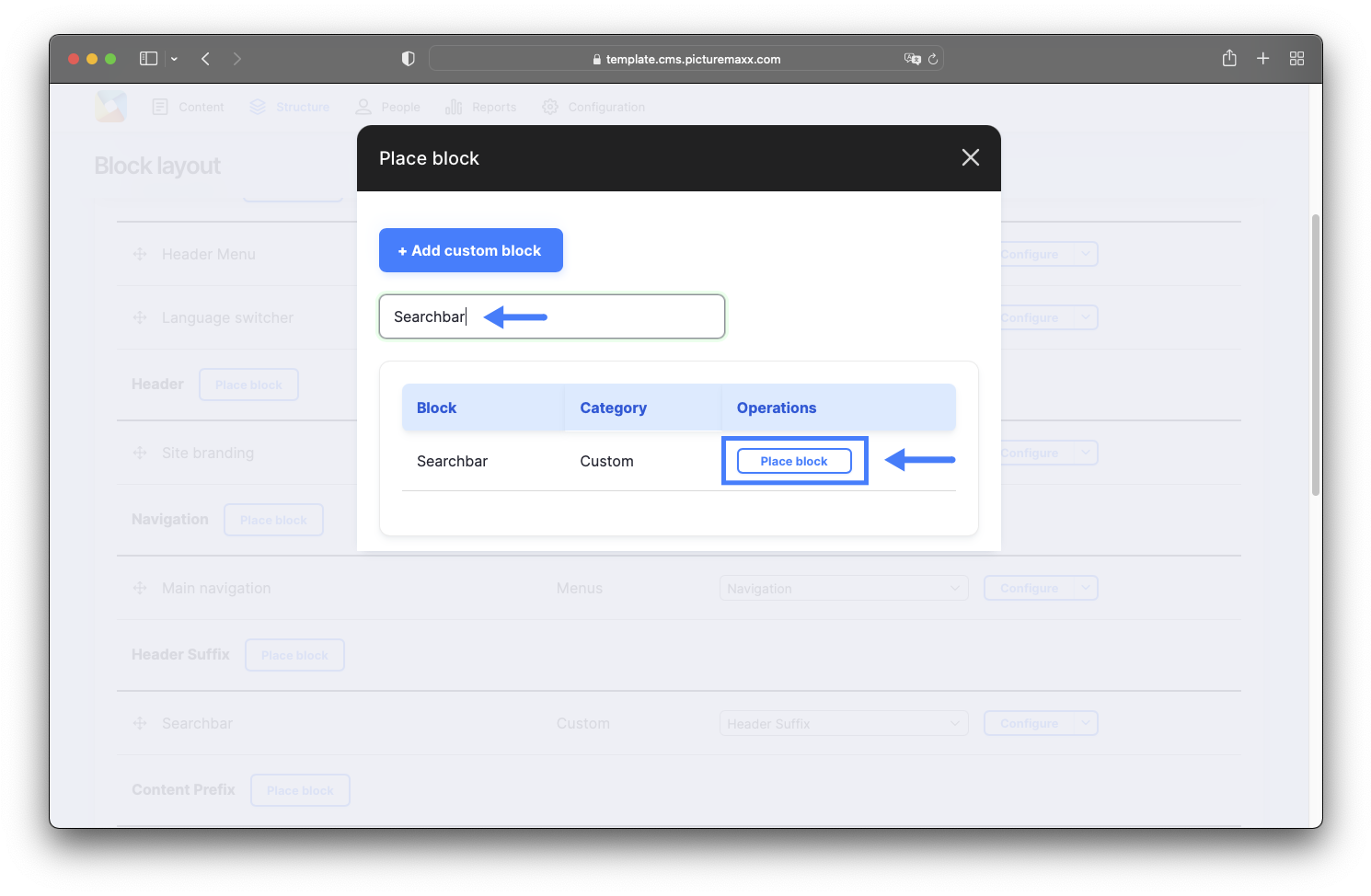The height and width of the screenshot is (896, 1371).
Task: Click the Content page icon
Action: 160,107
